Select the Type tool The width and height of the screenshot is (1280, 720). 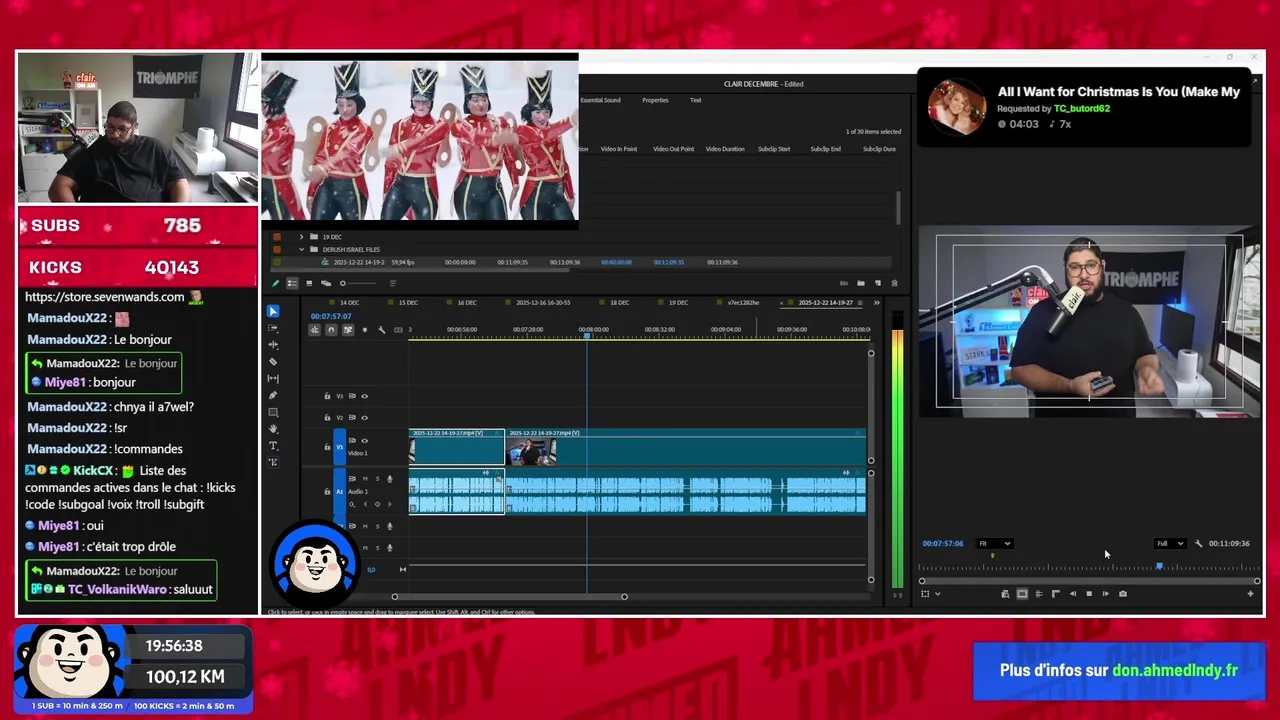click(x=272, y=445)
